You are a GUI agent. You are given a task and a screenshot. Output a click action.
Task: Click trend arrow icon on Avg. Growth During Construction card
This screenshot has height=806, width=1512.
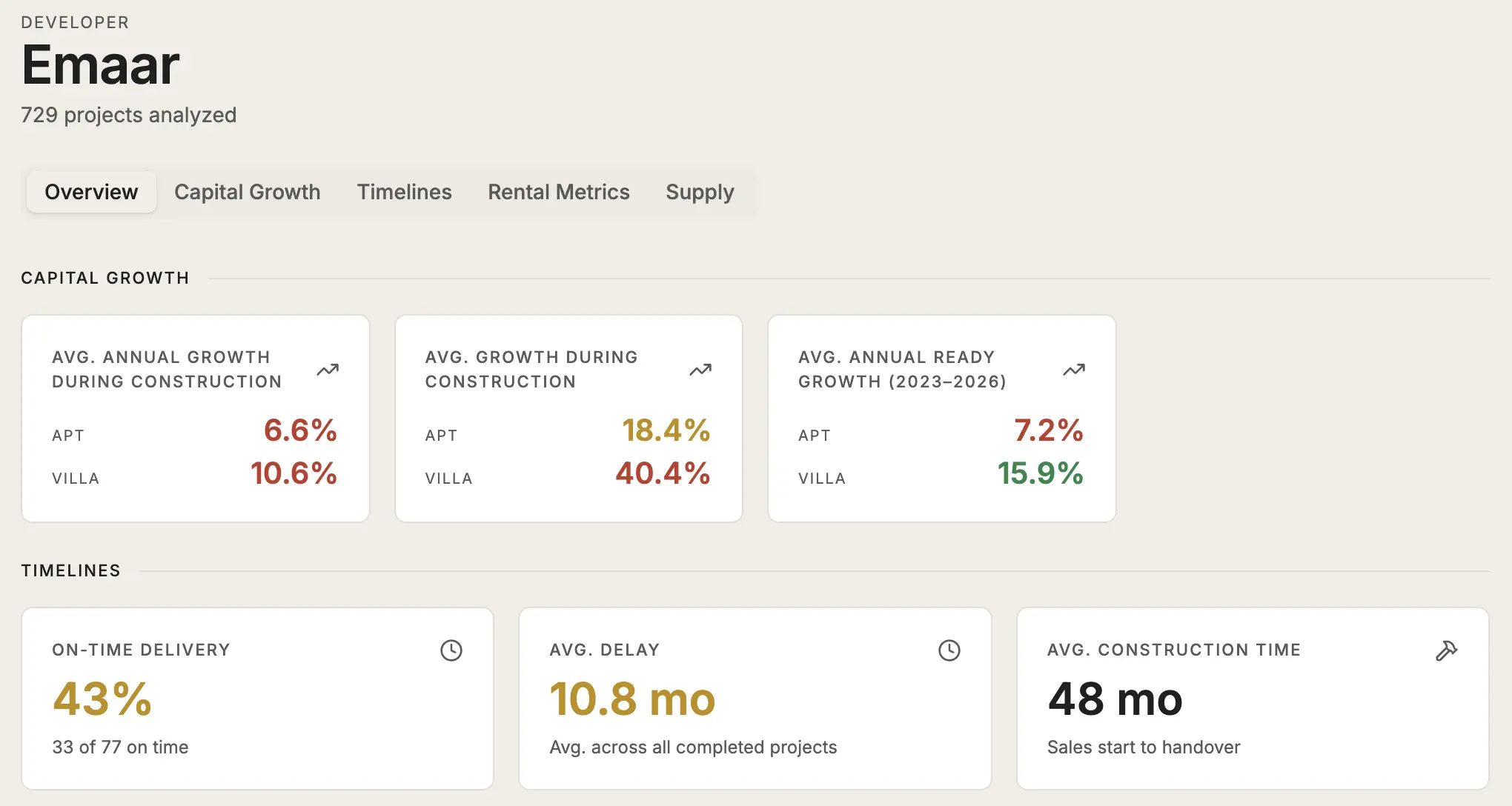700,370
